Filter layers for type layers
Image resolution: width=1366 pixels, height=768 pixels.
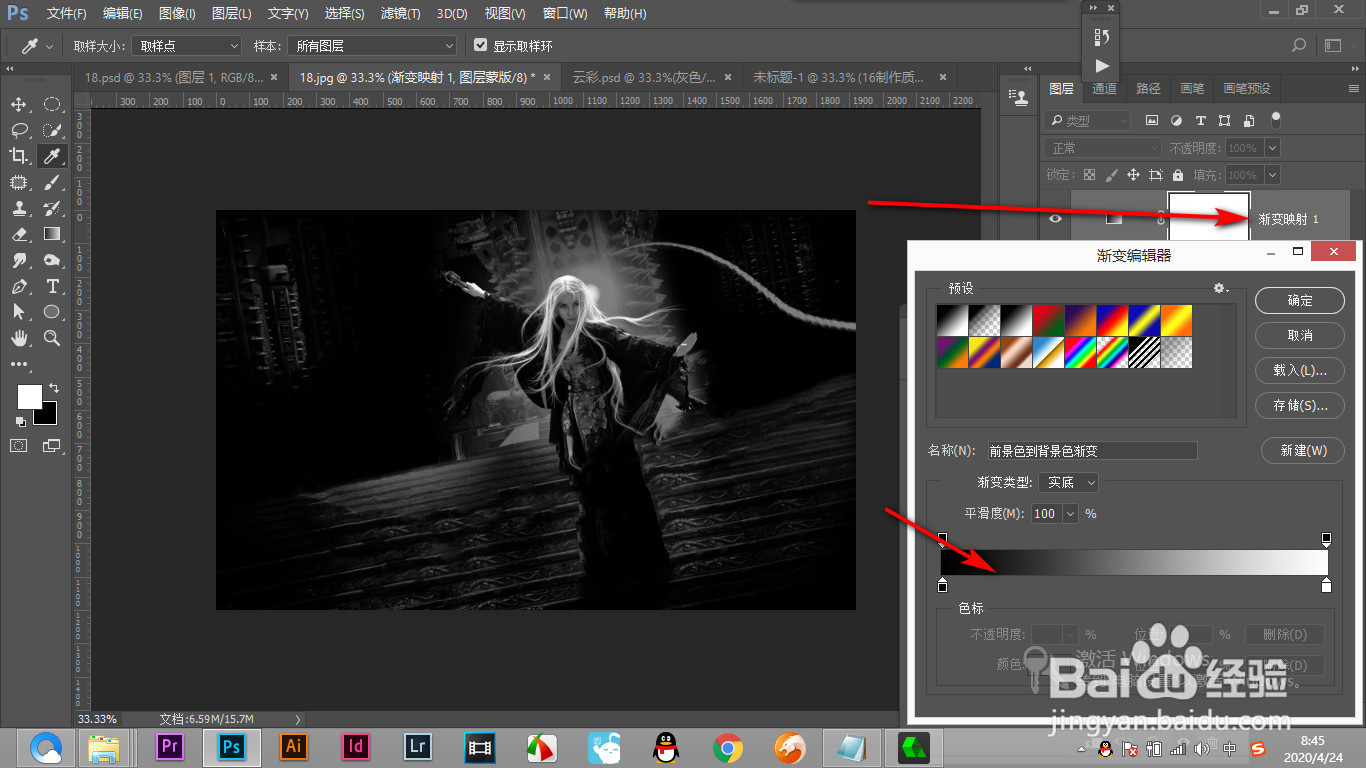tap(1200, 120)
